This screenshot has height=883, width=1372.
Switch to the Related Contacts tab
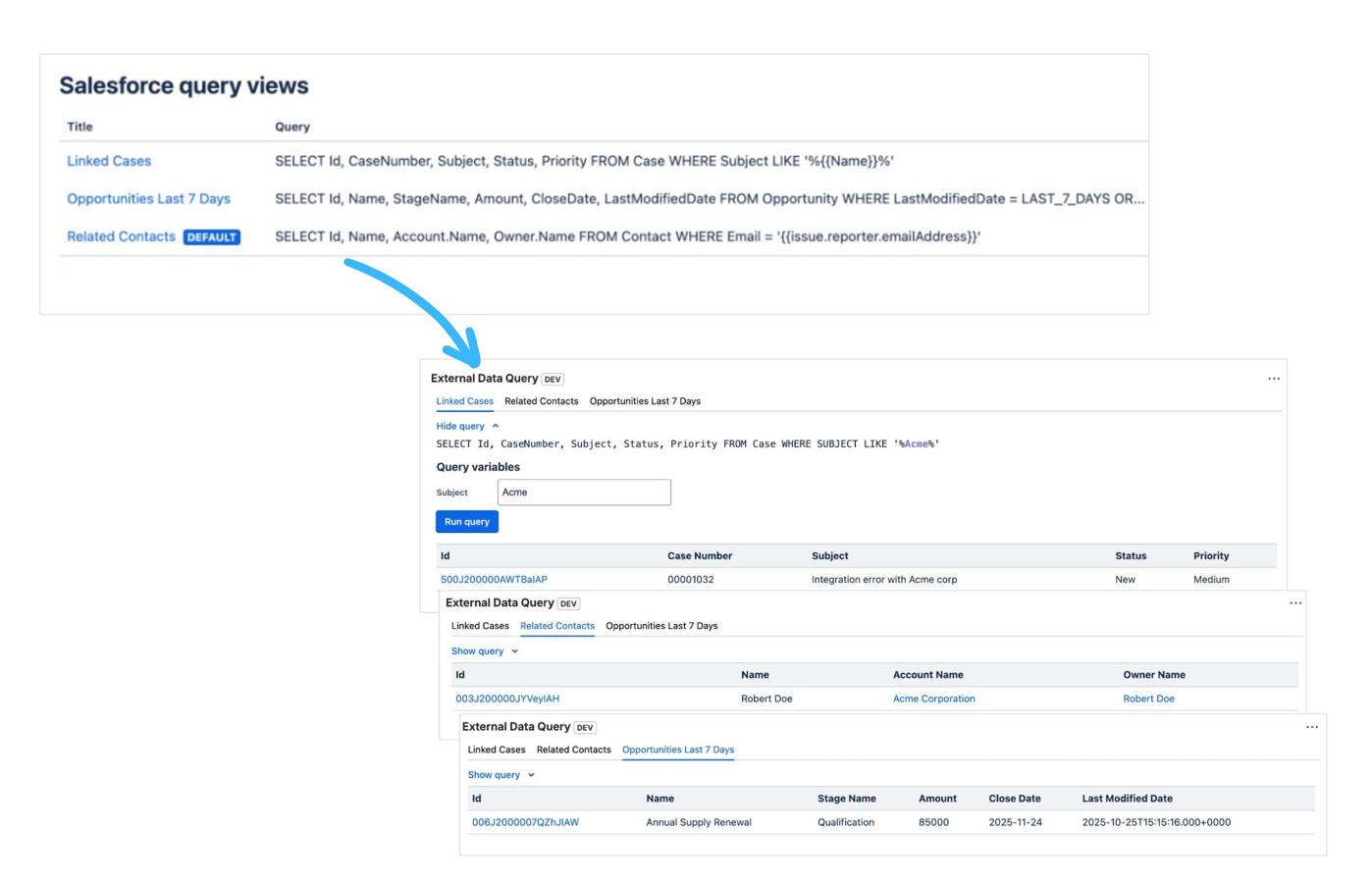pos(541,400)
